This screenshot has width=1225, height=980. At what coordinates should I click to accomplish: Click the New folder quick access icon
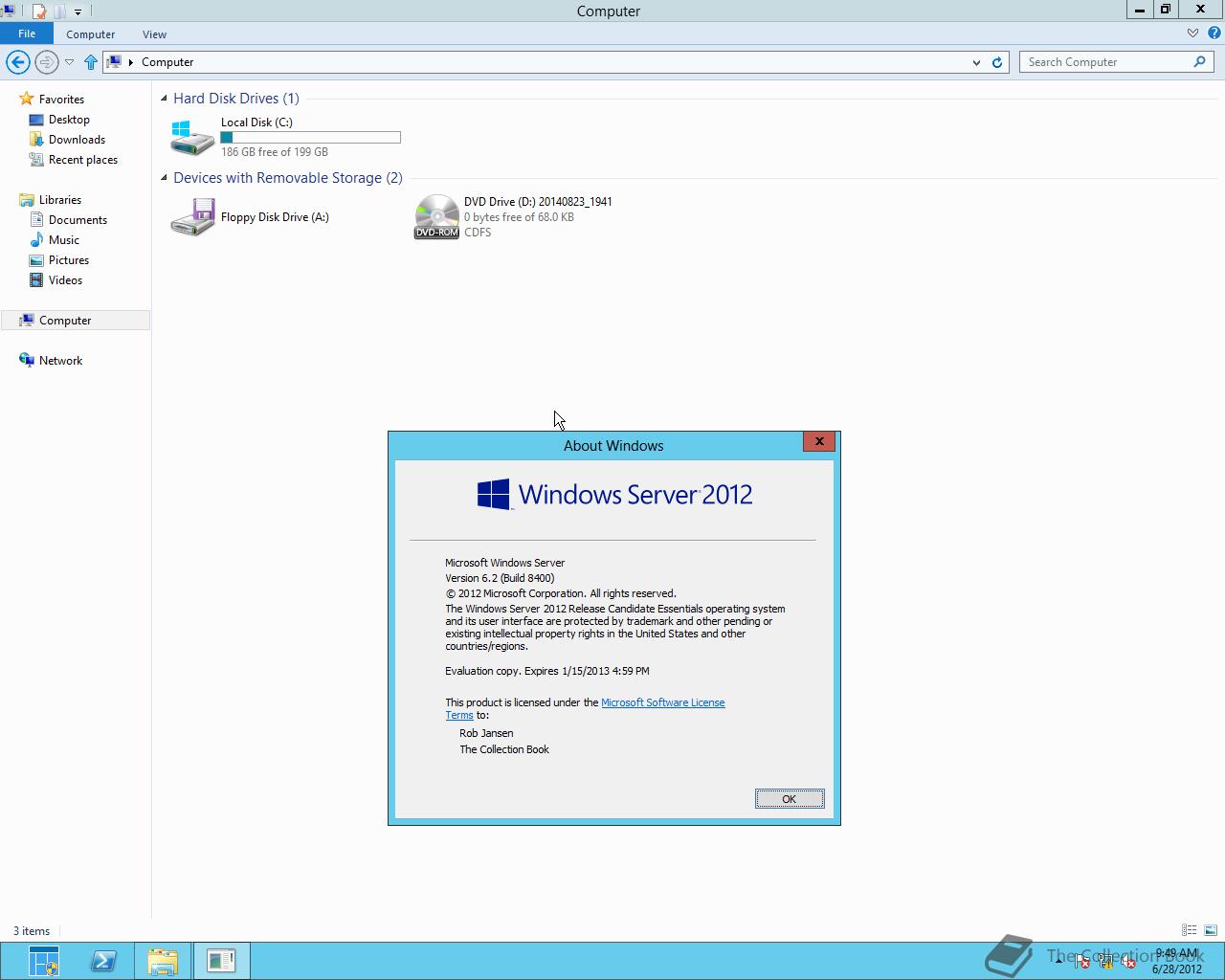point(59,11)
